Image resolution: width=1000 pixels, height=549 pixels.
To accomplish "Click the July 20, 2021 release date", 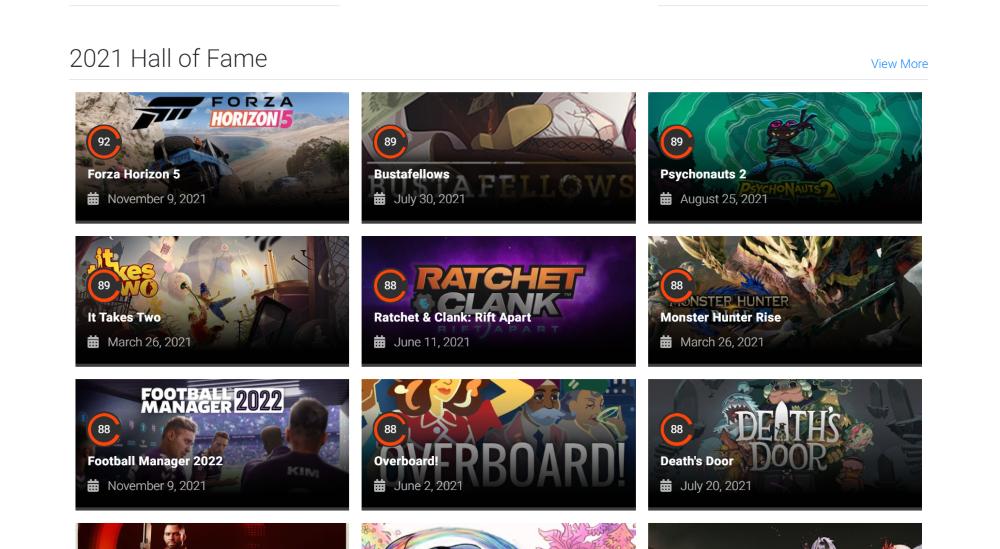I will pos(716,486).
